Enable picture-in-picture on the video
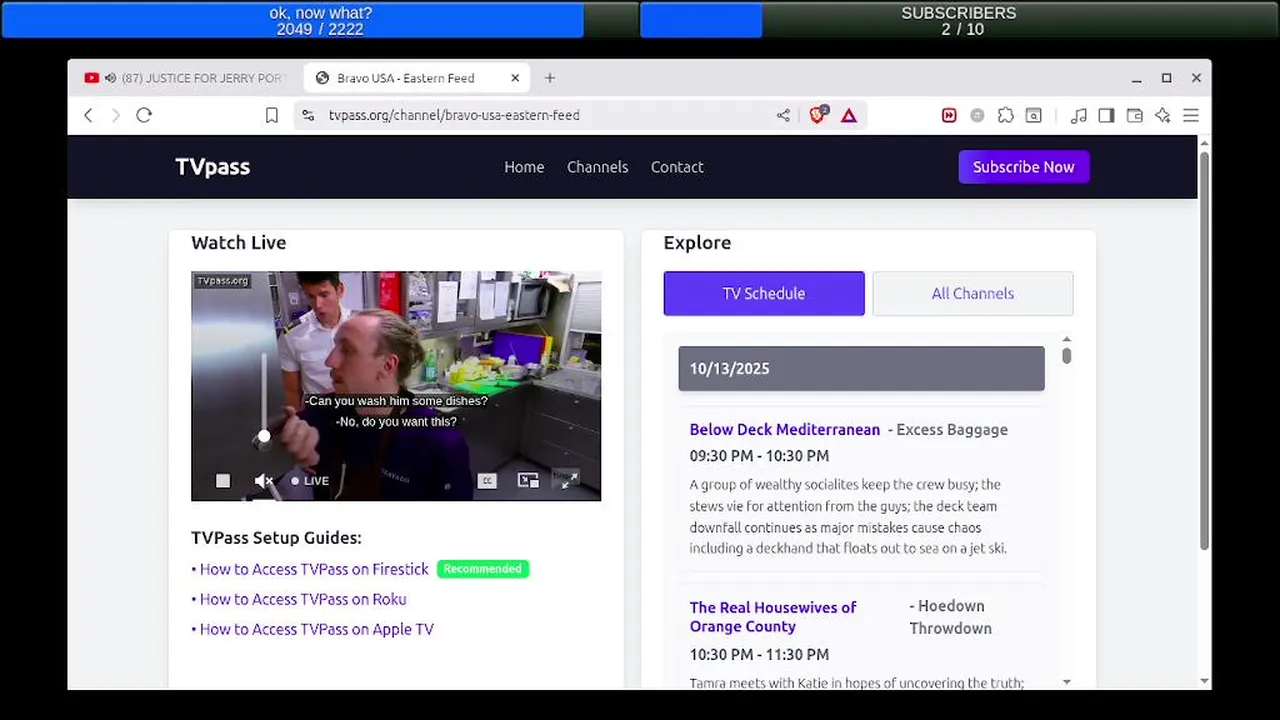This screenshot has height=720, width=1280. point(528,481)
